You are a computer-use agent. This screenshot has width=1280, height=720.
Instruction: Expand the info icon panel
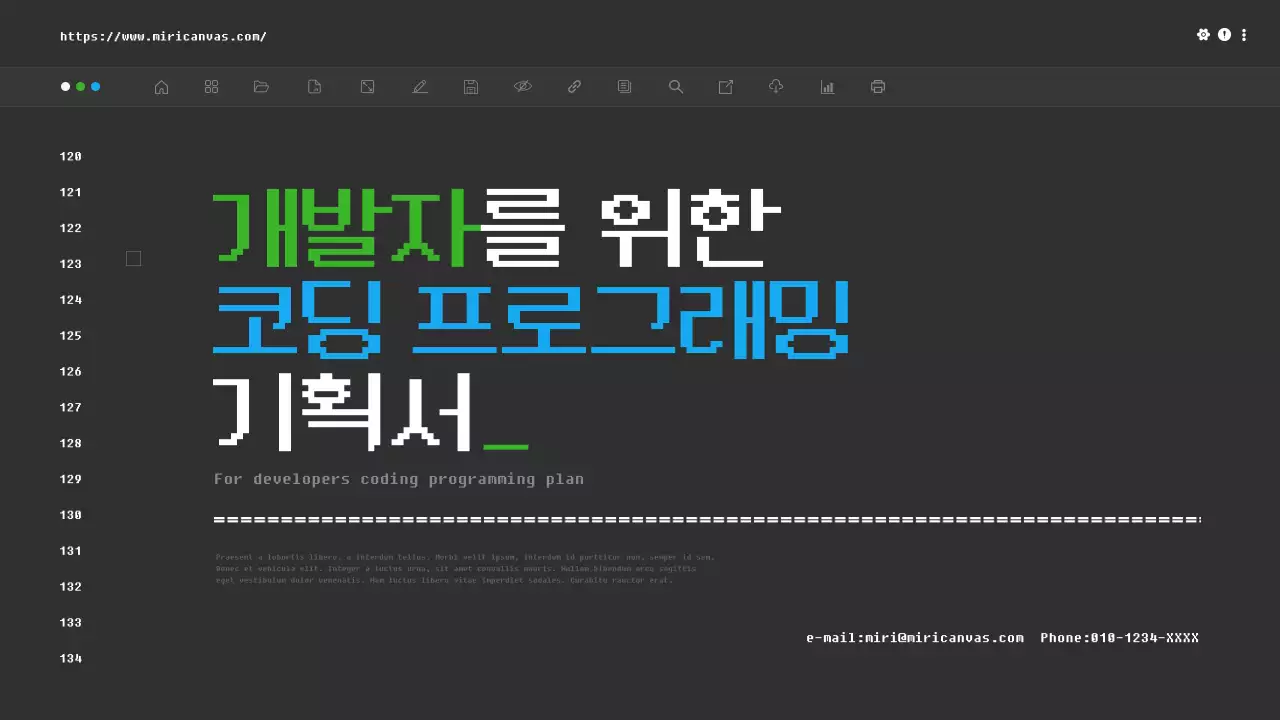[x=1223, y=34]
